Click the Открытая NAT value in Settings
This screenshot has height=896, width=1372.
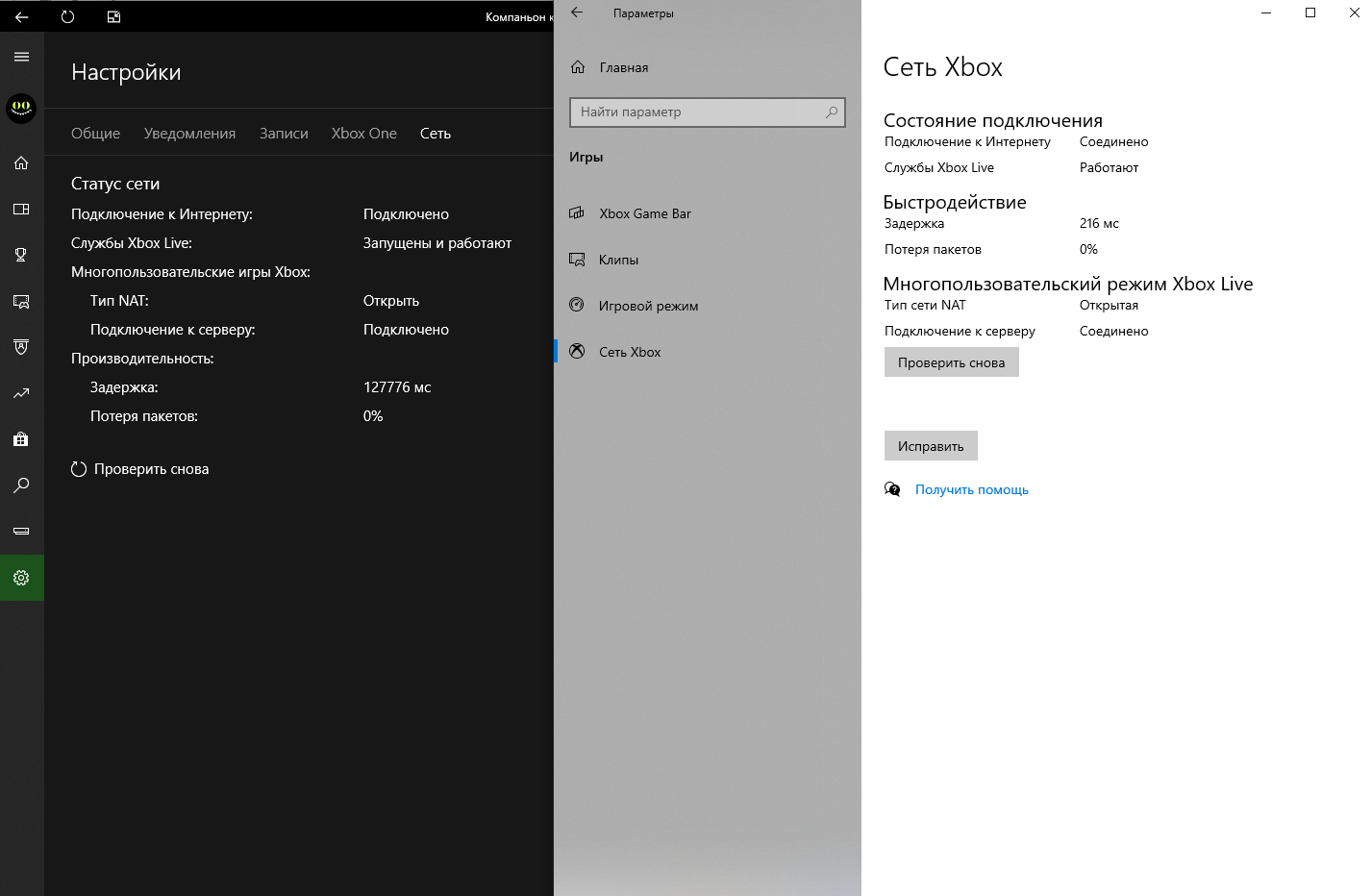tap(1109, 305)
